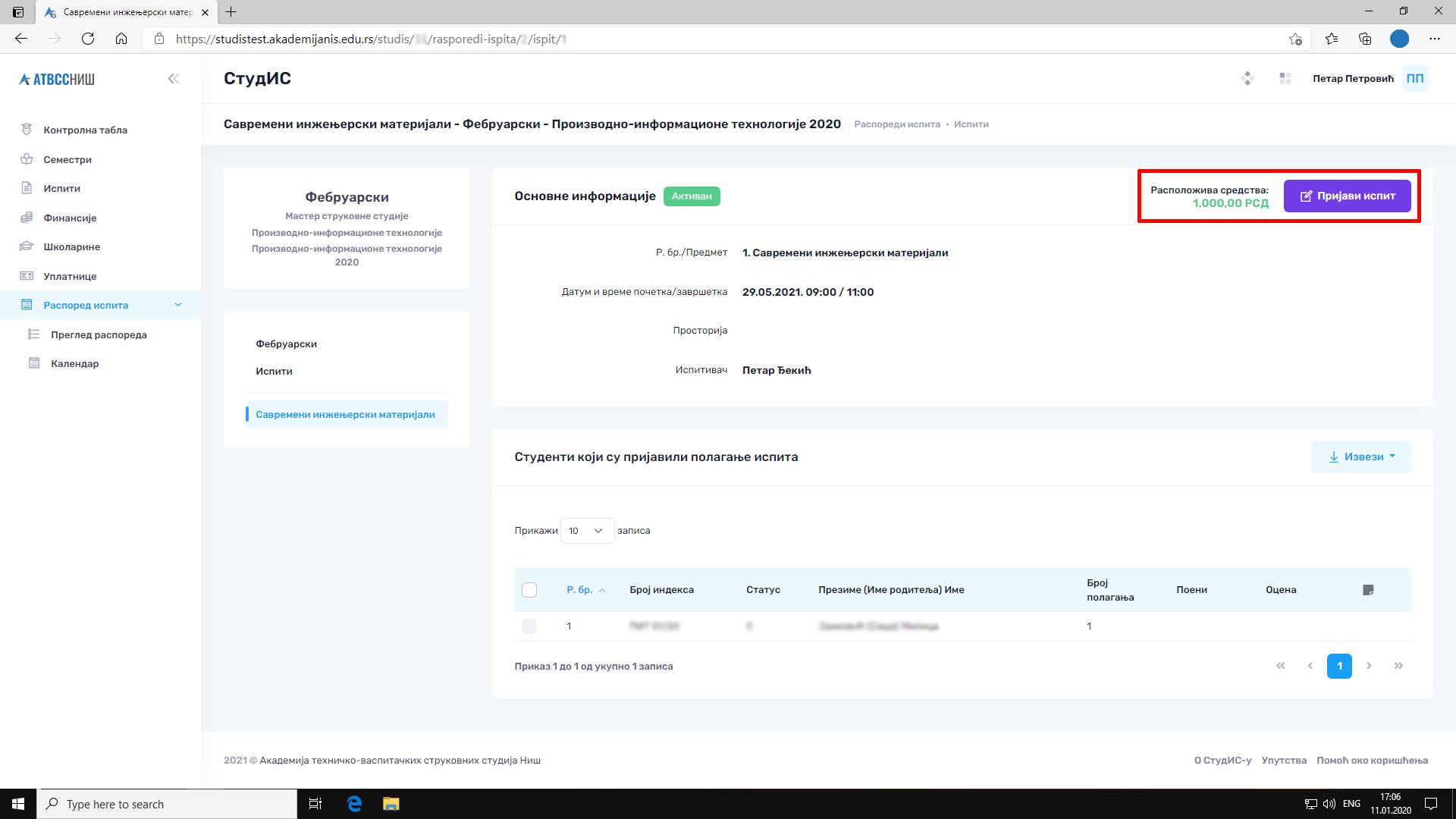Sort by Број индекса column

pos(661,590)
